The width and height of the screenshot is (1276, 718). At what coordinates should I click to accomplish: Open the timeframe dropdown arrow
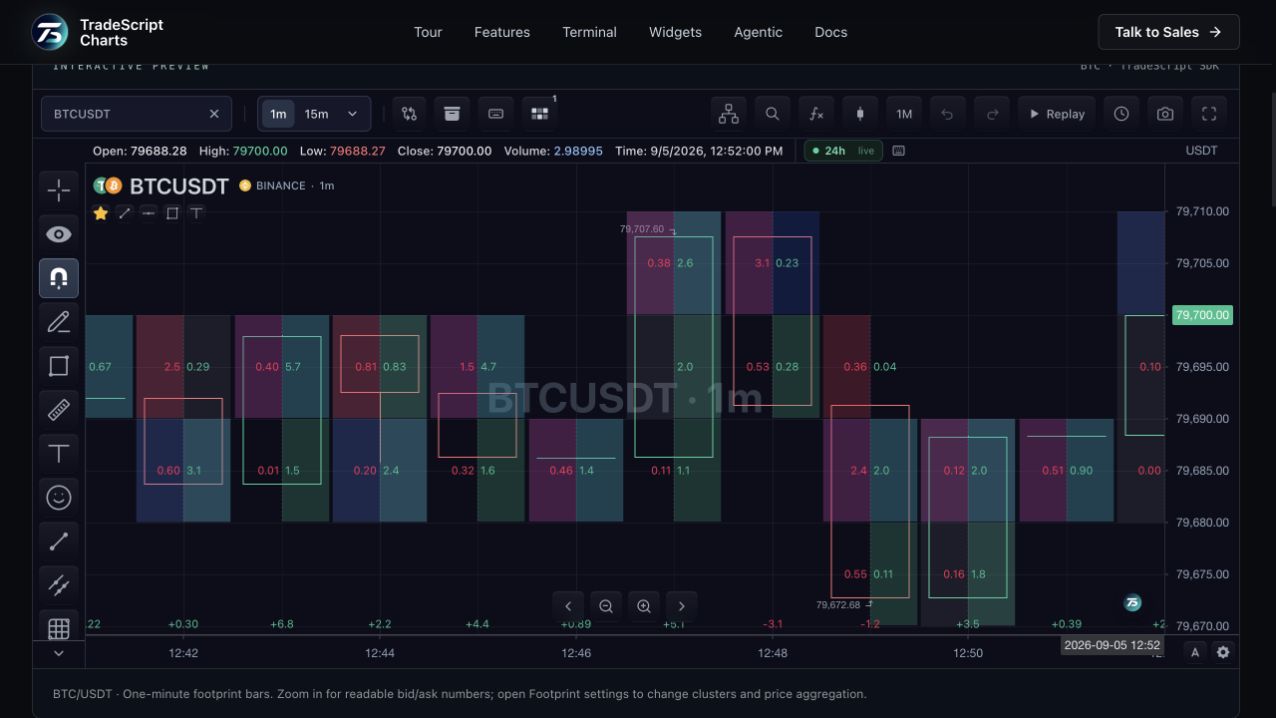352,114
